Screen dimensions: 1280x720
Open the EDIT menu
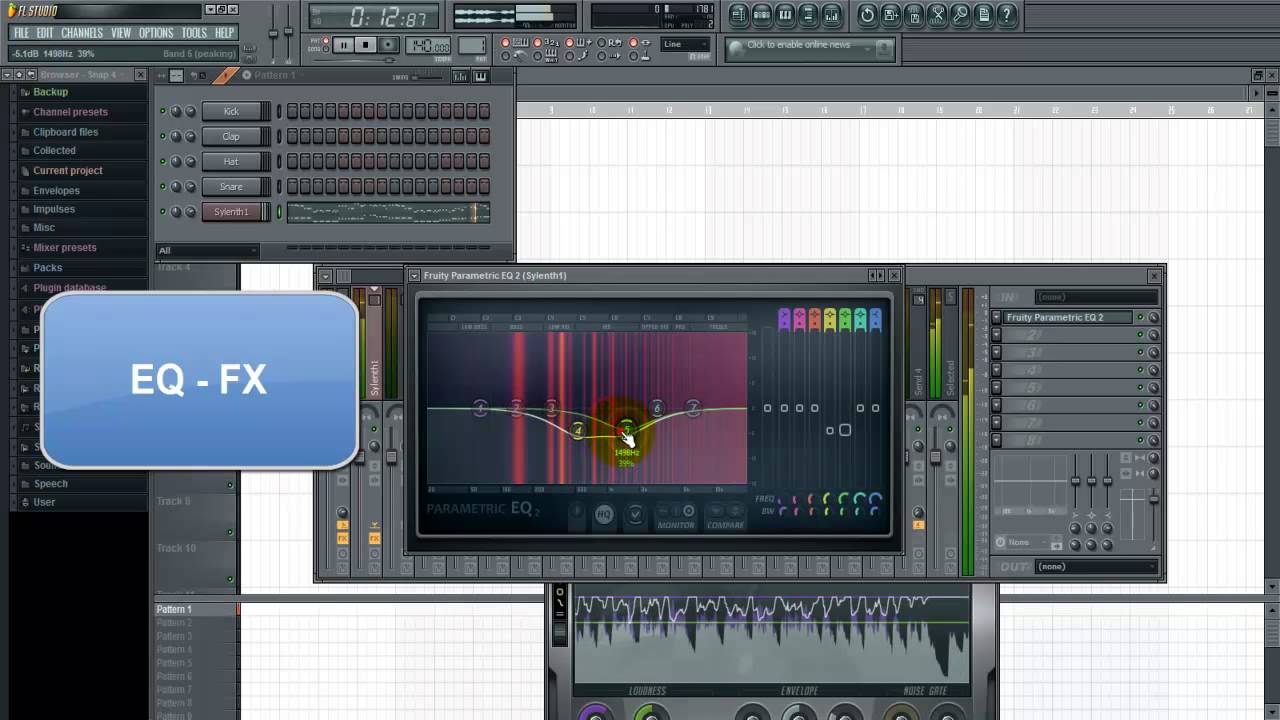point(45,33)
